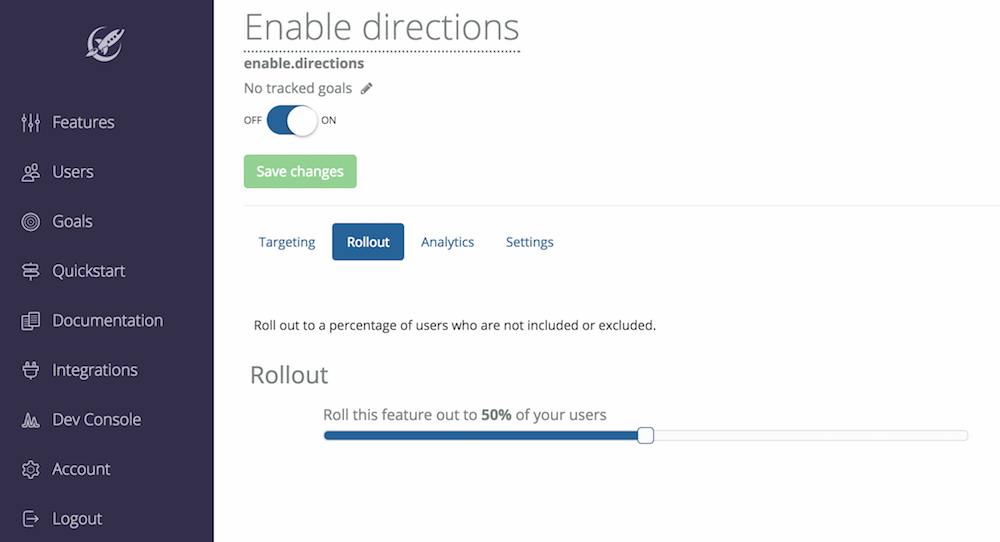This screenshot has width=1000, height=542.
Task: Click the Enable directions feature title
Action: tap(382, 27)
